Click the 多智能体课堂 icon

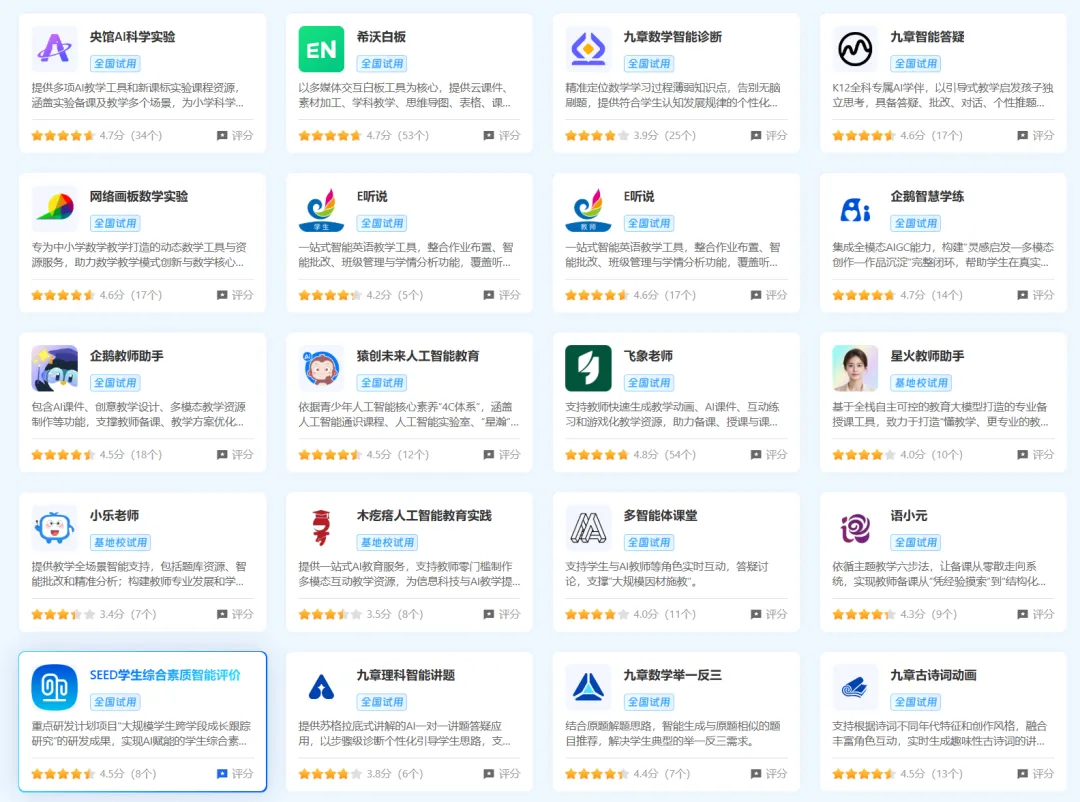pos(588,528)
